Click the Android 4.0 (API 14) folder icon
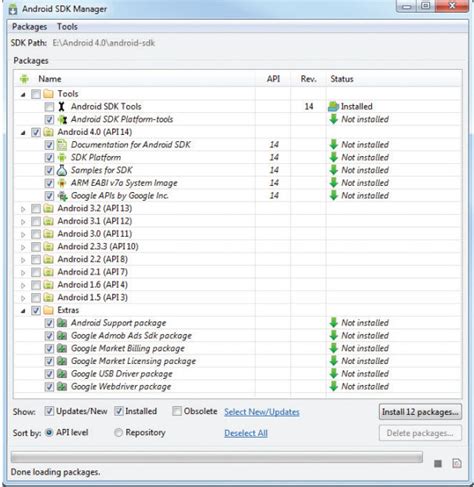This screenshot has width=474, height=487. 49,132
